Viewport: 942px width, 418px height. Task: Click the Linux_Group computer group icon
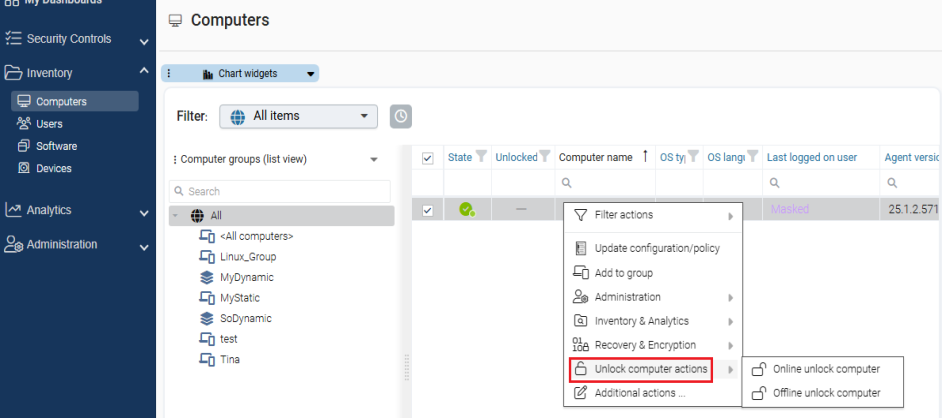pos(207,257)
